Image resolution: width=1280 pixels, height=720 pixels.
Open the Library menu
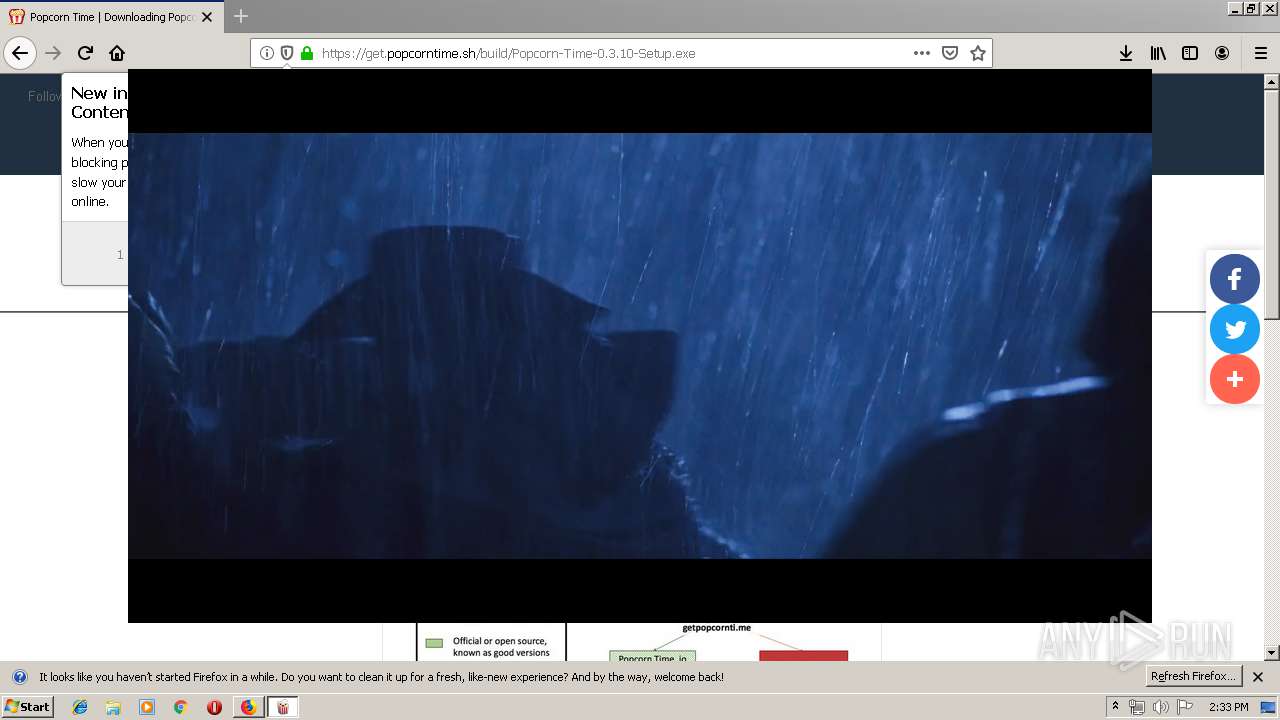coord(1158,53)
